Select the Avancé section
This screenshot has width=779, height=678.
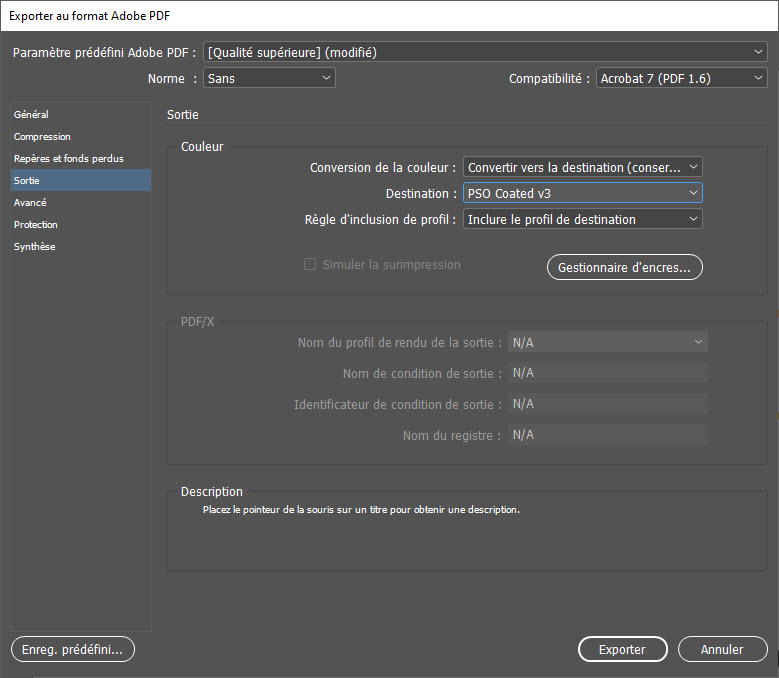[81, 203]
